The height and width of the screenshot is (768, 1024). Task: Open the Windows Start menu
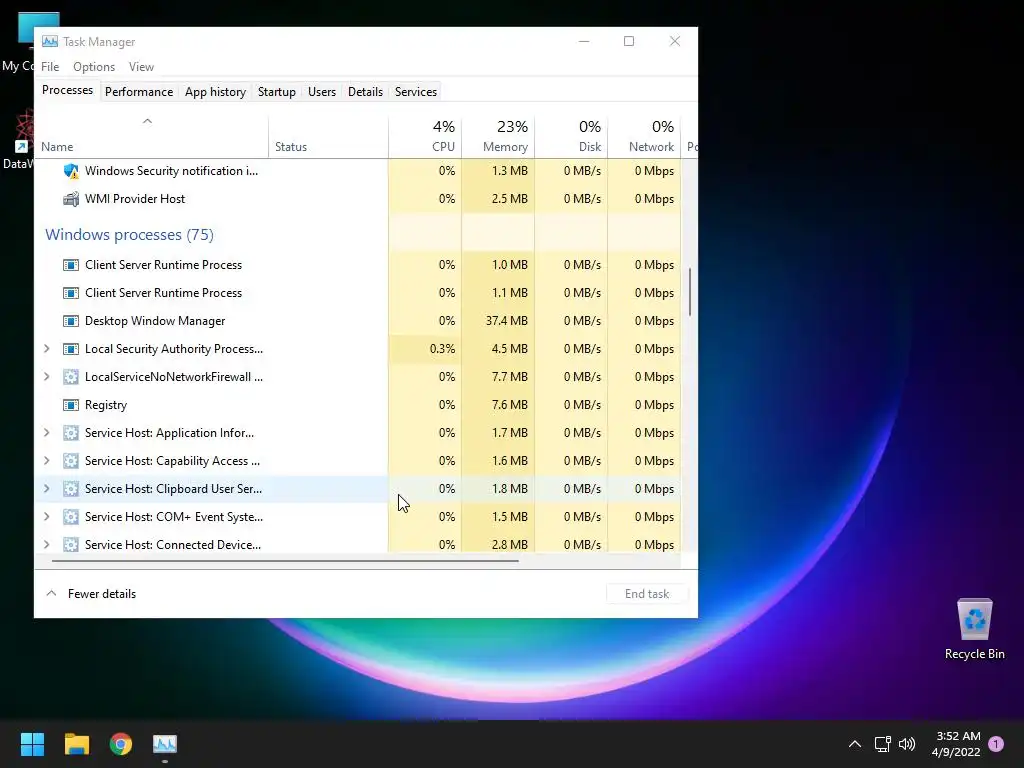coord(32,744)
